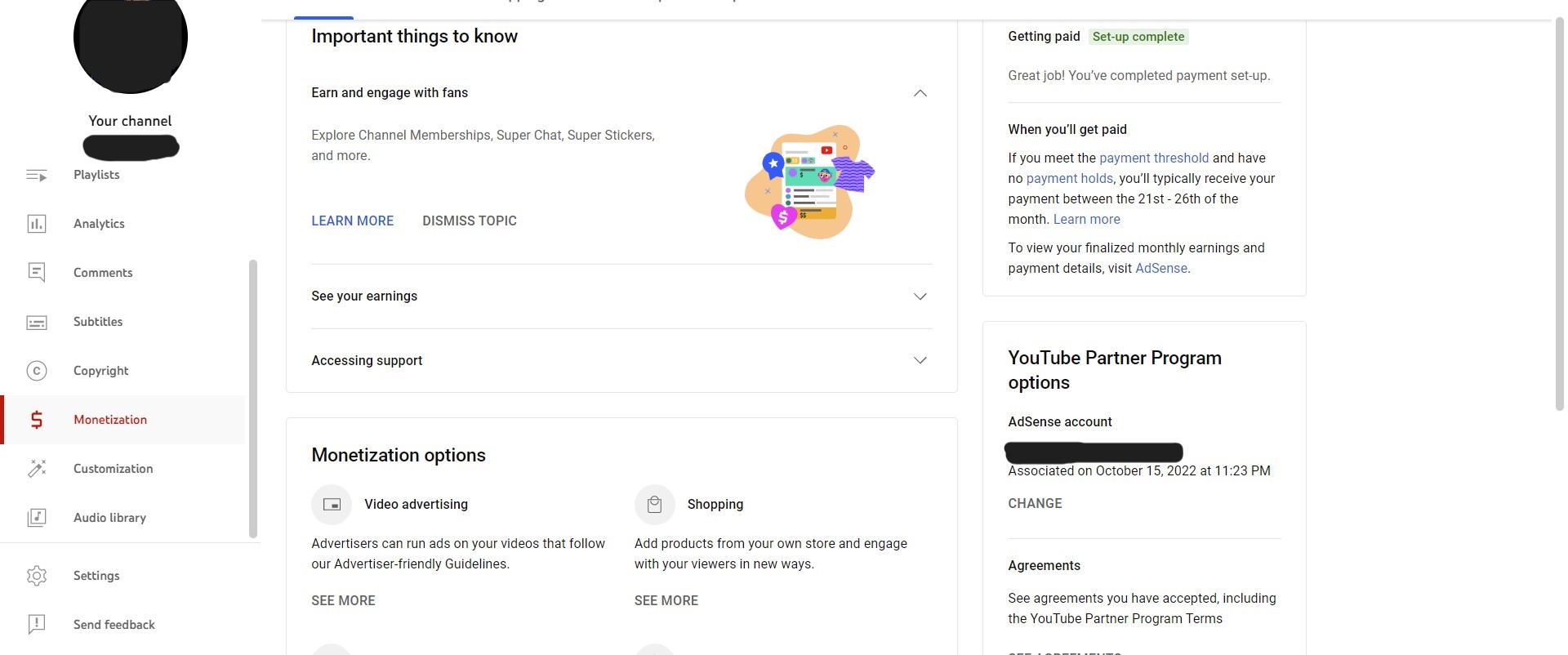The image size is (1568, 655).
Task: Click the Monetization dollar sign icon
Action: [37, 420]
